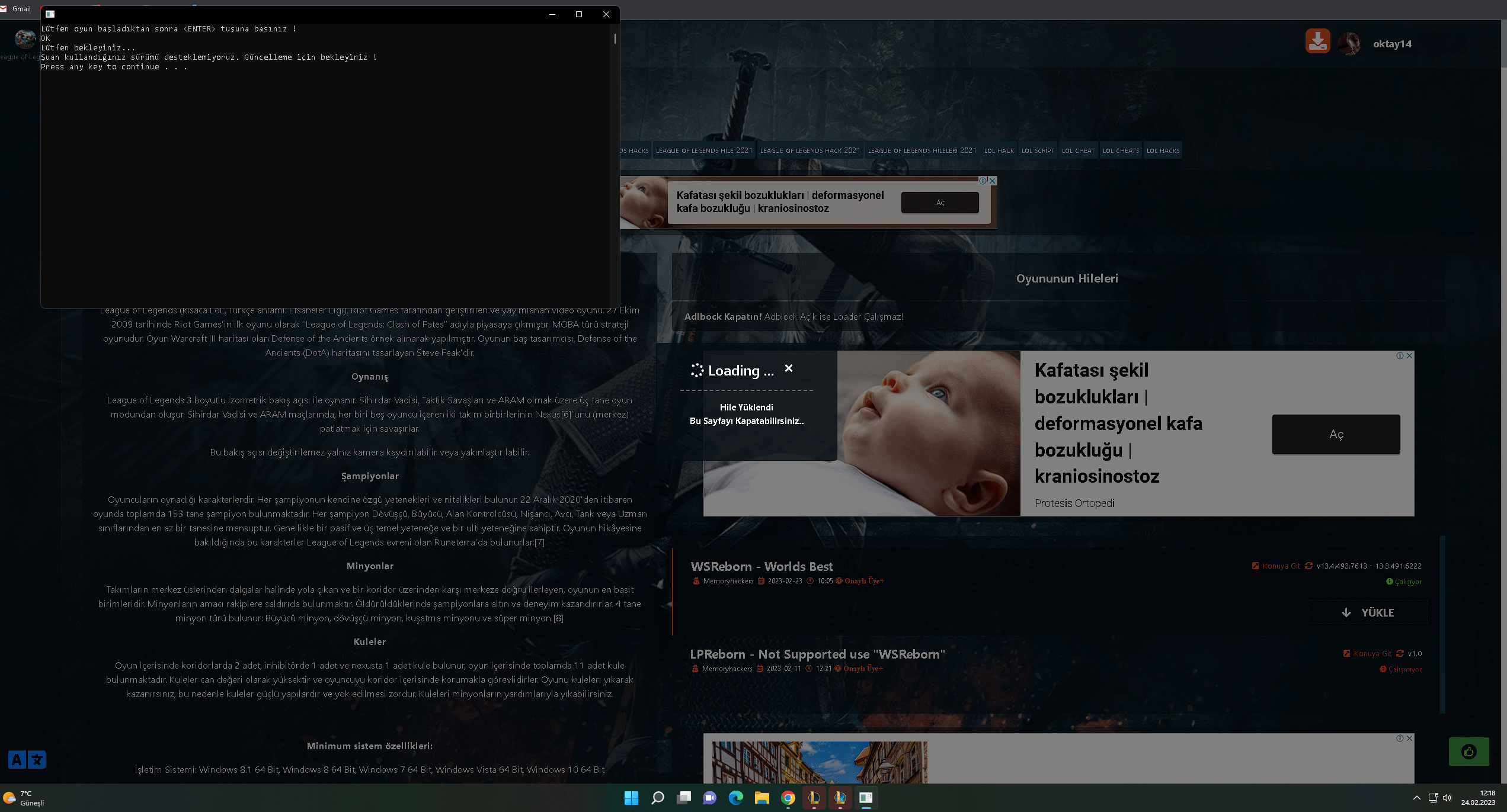This screenshot has width=1507, height=812.
Task: Open the LEAGUE OF LEGENDS HILELERI 2021 tag
Action: coord(922,150)
